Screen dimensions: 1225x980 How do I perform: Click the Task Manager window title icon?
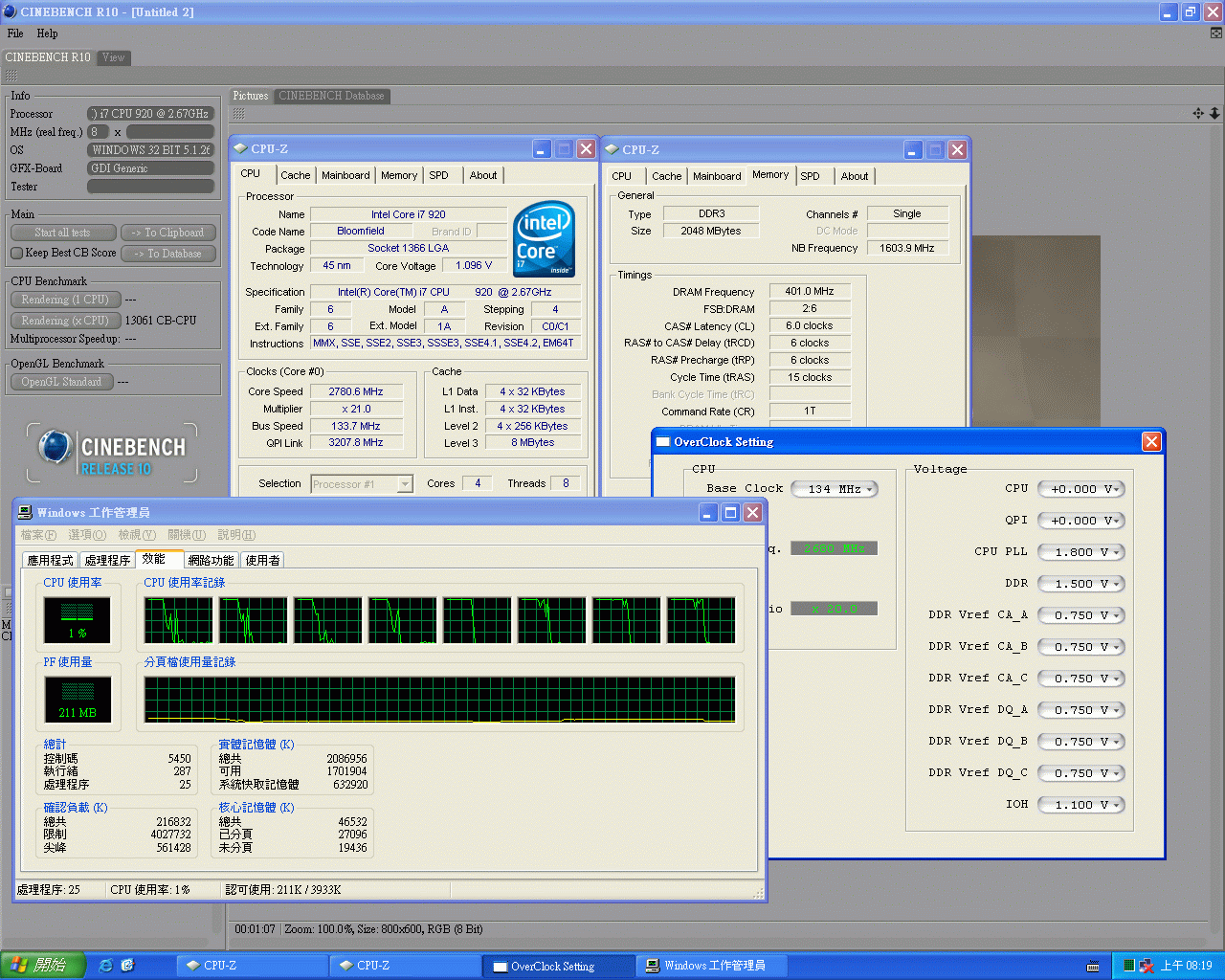tap(25, 512)
